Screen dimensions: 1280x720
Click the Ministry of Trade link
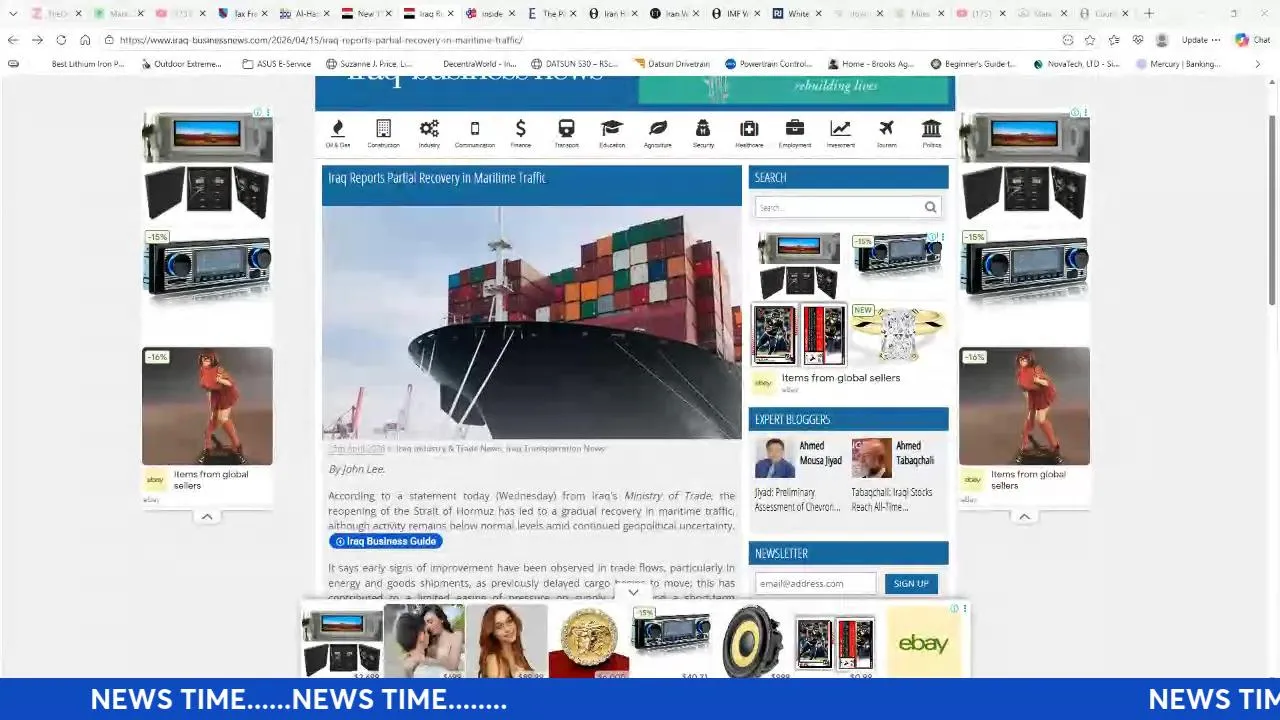click(667, 496)
